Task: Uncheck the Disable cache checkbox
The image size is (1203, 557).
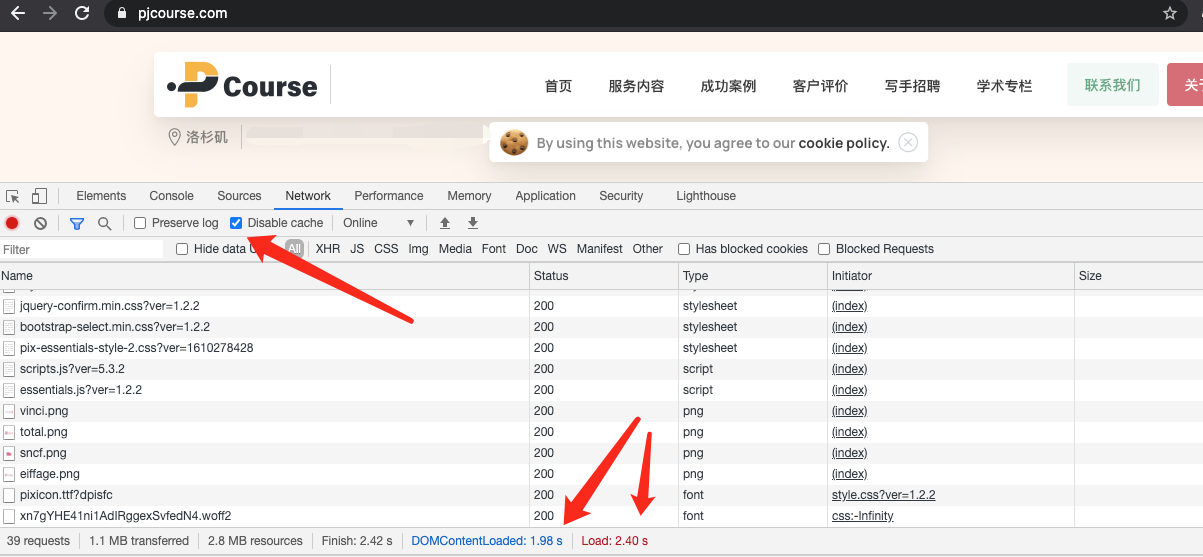Action: pyautogui.click(x=236, y=223)
